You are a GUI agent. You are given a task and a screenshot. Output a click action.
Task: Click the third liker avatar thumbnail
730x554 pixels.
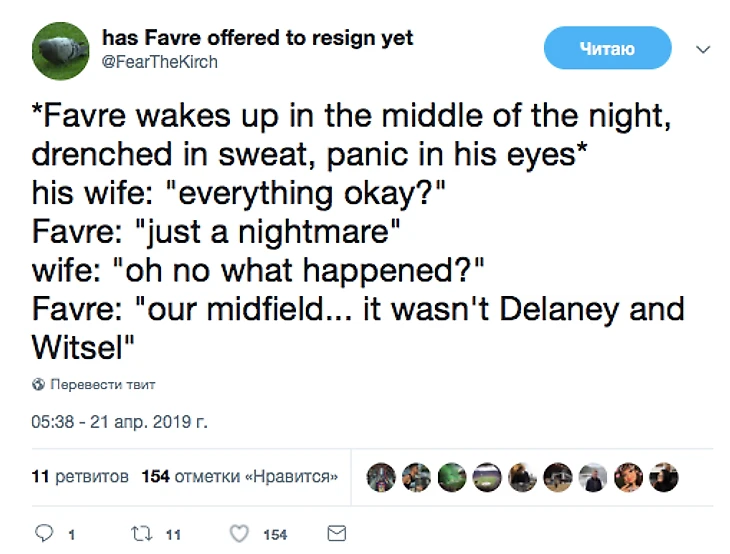(x=452, y=477)
